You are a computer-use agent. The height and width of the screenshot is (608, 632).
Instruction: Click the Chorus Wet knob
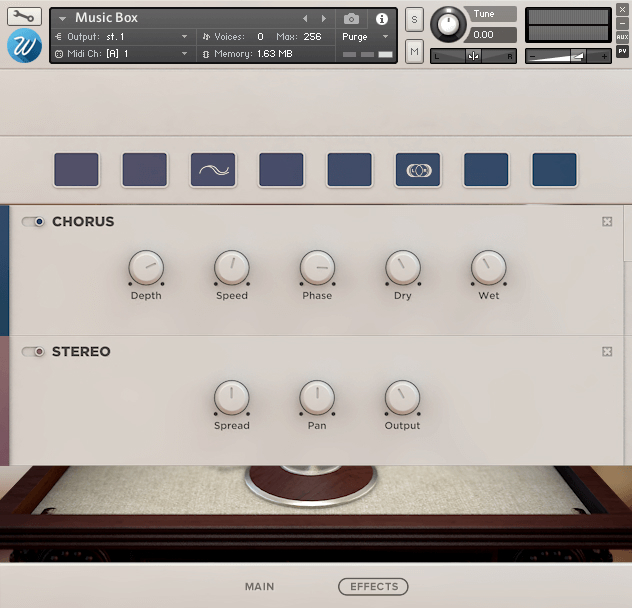489,267
